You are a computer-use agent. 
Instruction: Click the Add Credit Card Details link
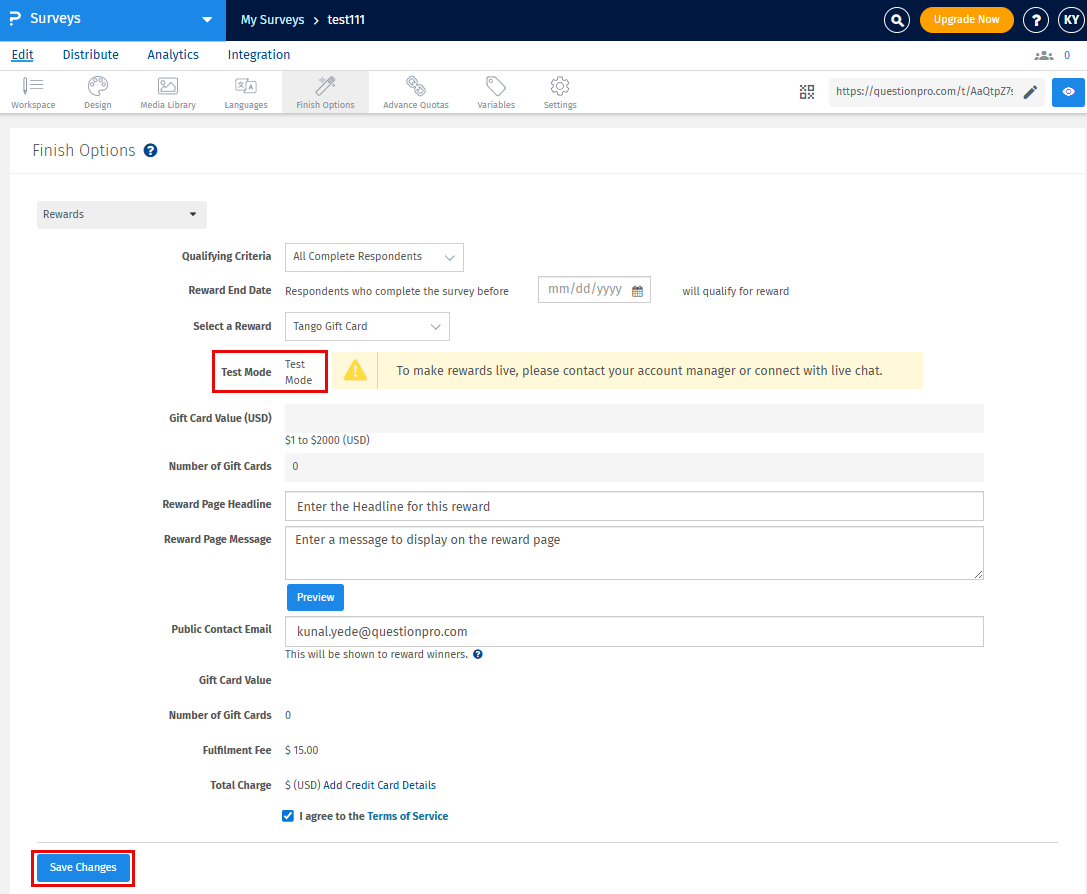[379, 785]
